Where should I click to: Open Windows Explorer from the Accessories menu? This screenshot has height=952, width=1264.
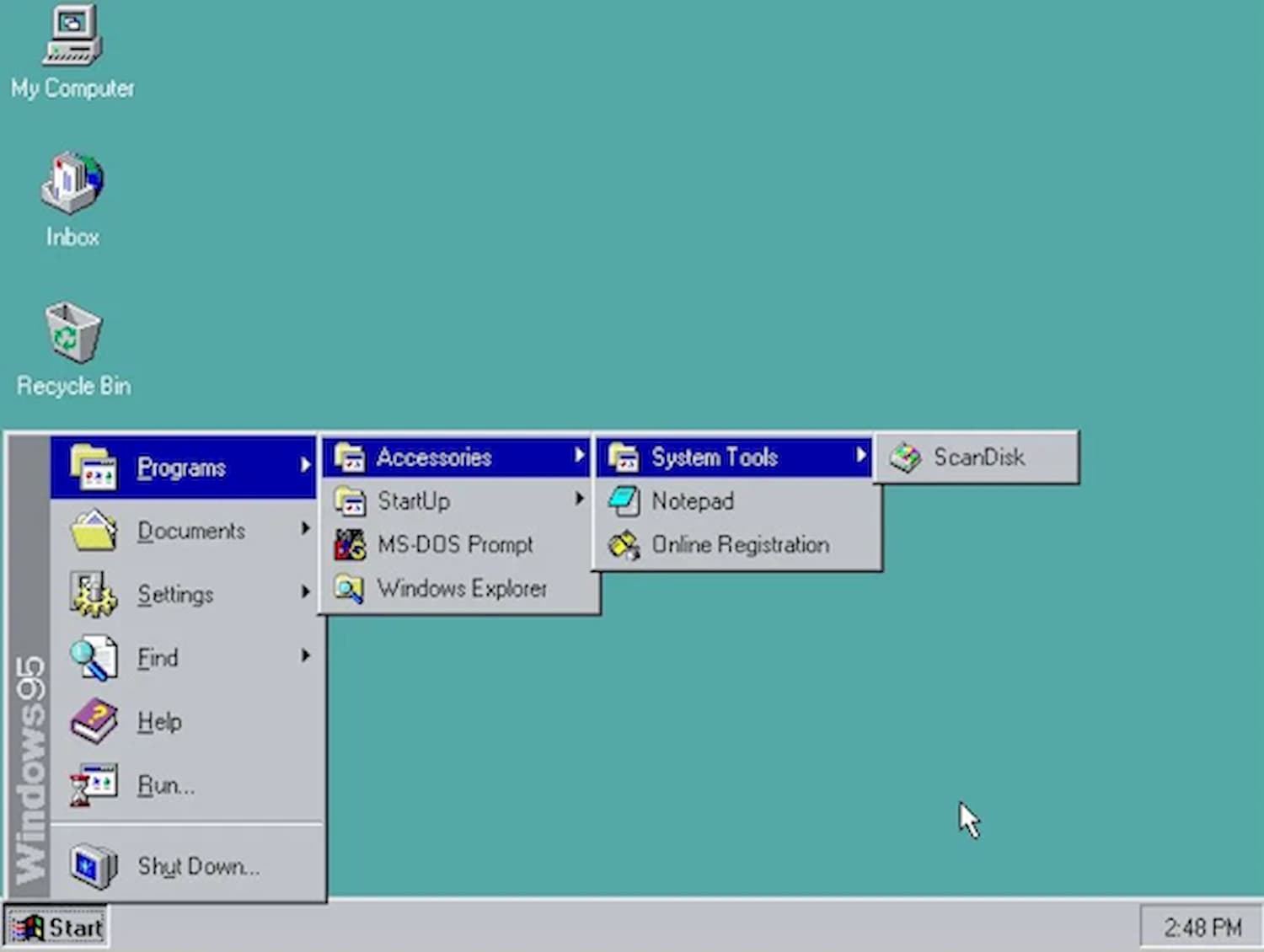pos(463,588)
